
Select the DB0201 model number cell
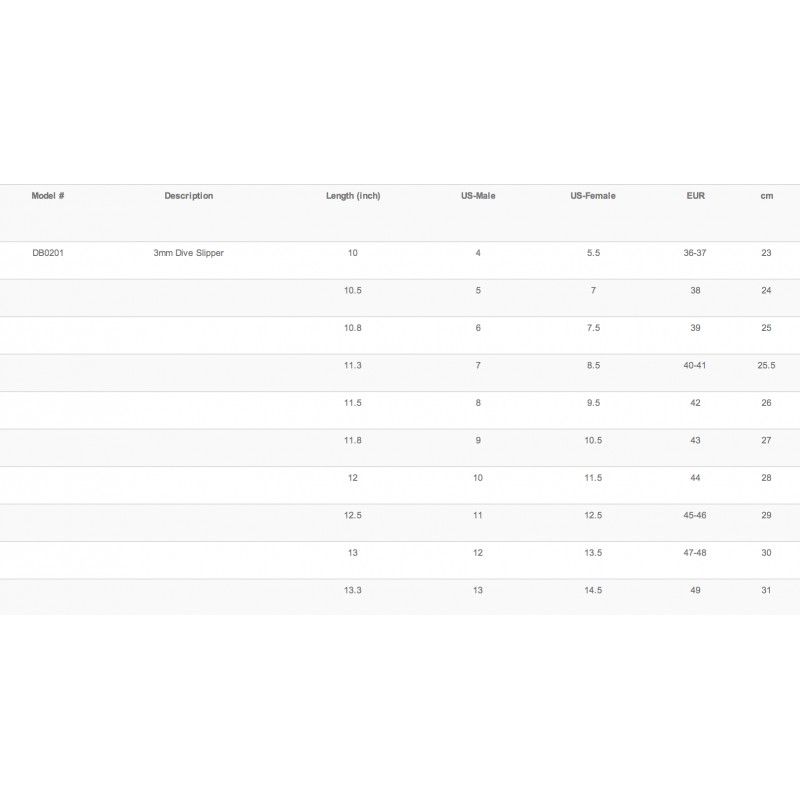tap(48, 253)
